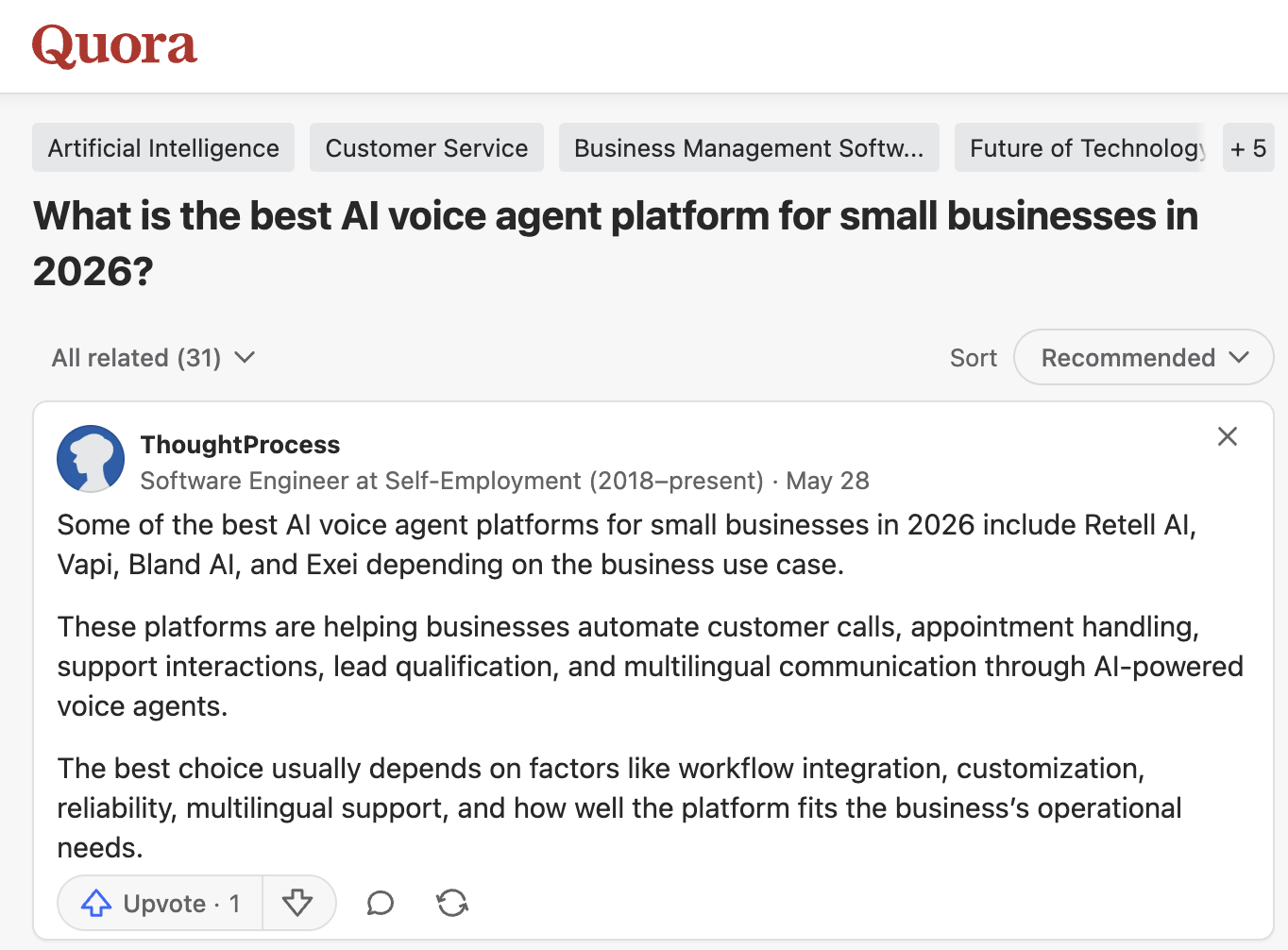
Task: Click the ThoughtProcess author name
Action: [240, 445]
